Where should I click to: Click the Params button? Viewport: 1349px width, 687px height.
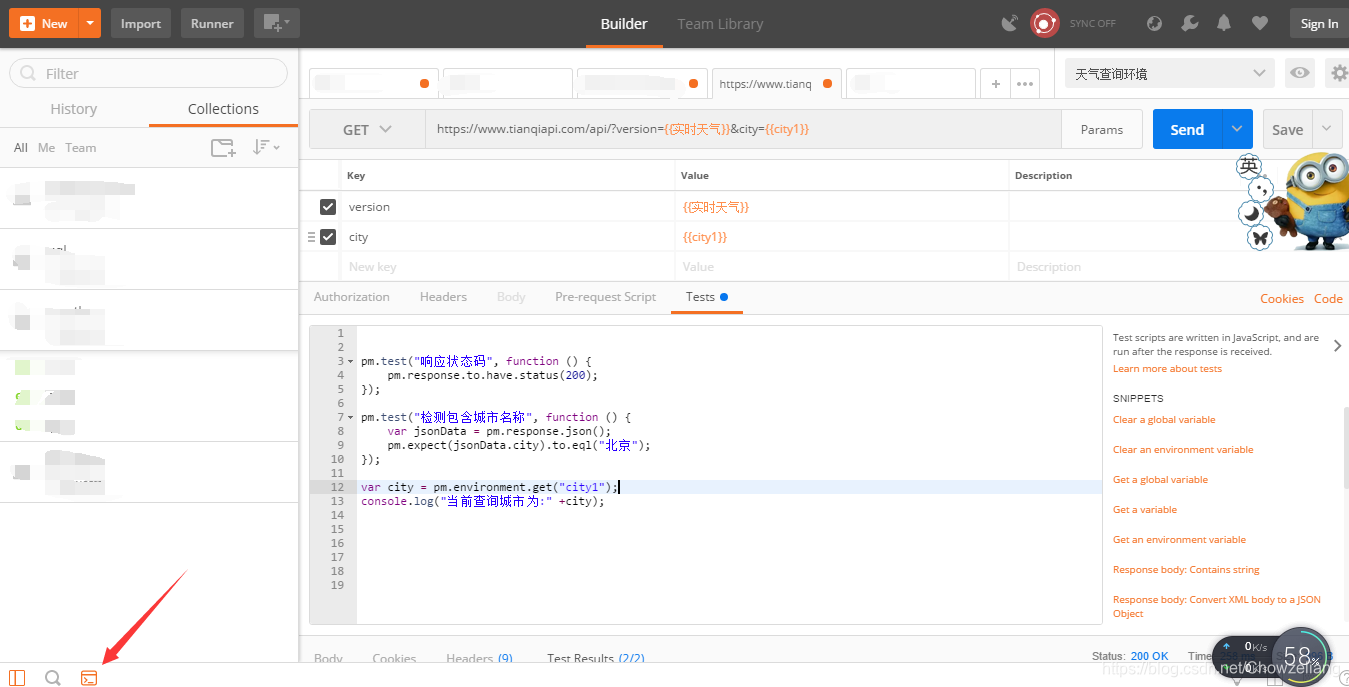[x=1102, y=130]
